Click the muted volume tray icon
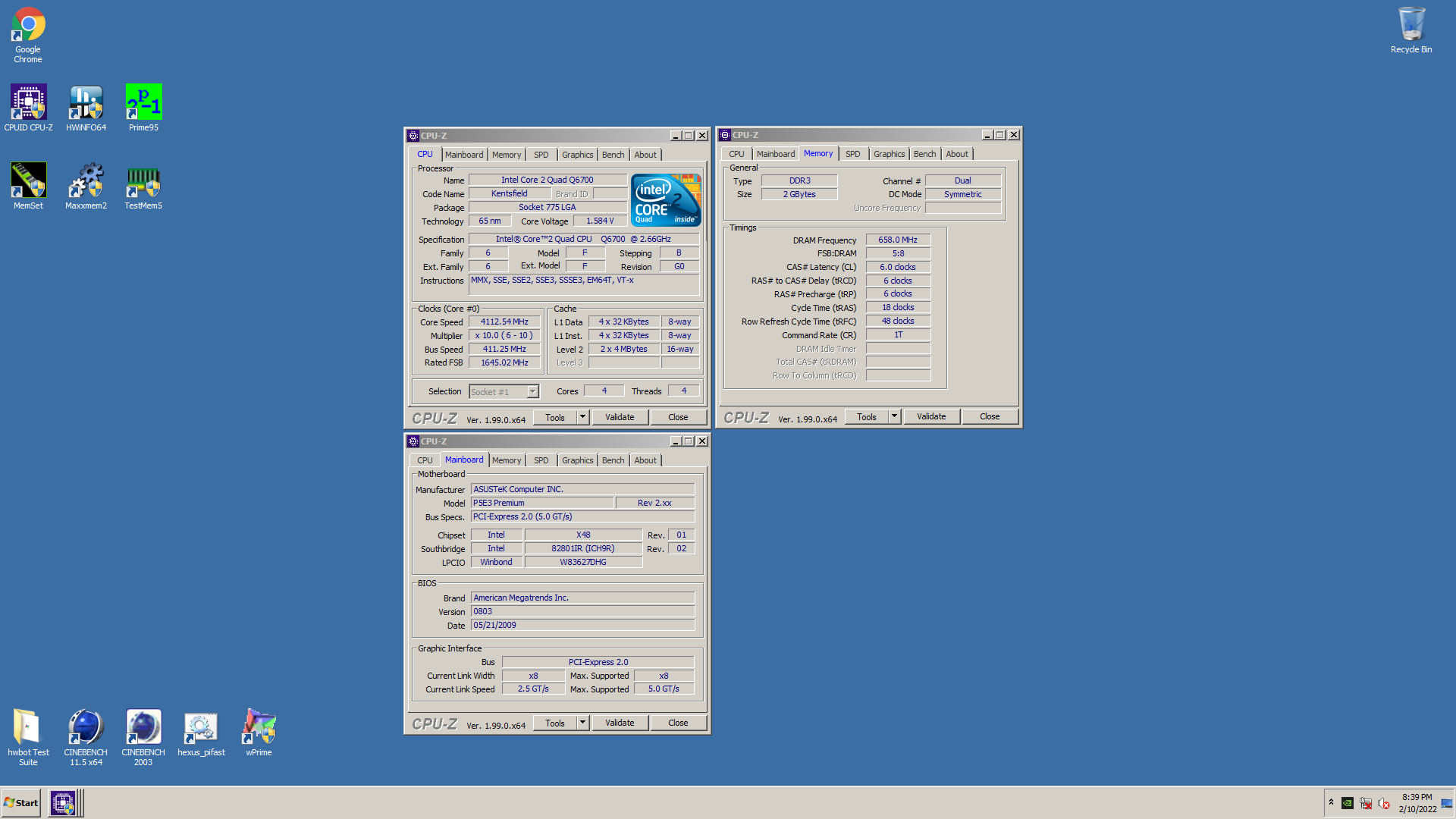This screenshot has width=1456, height=819. pyautogui.click(x=1384, y=803)
